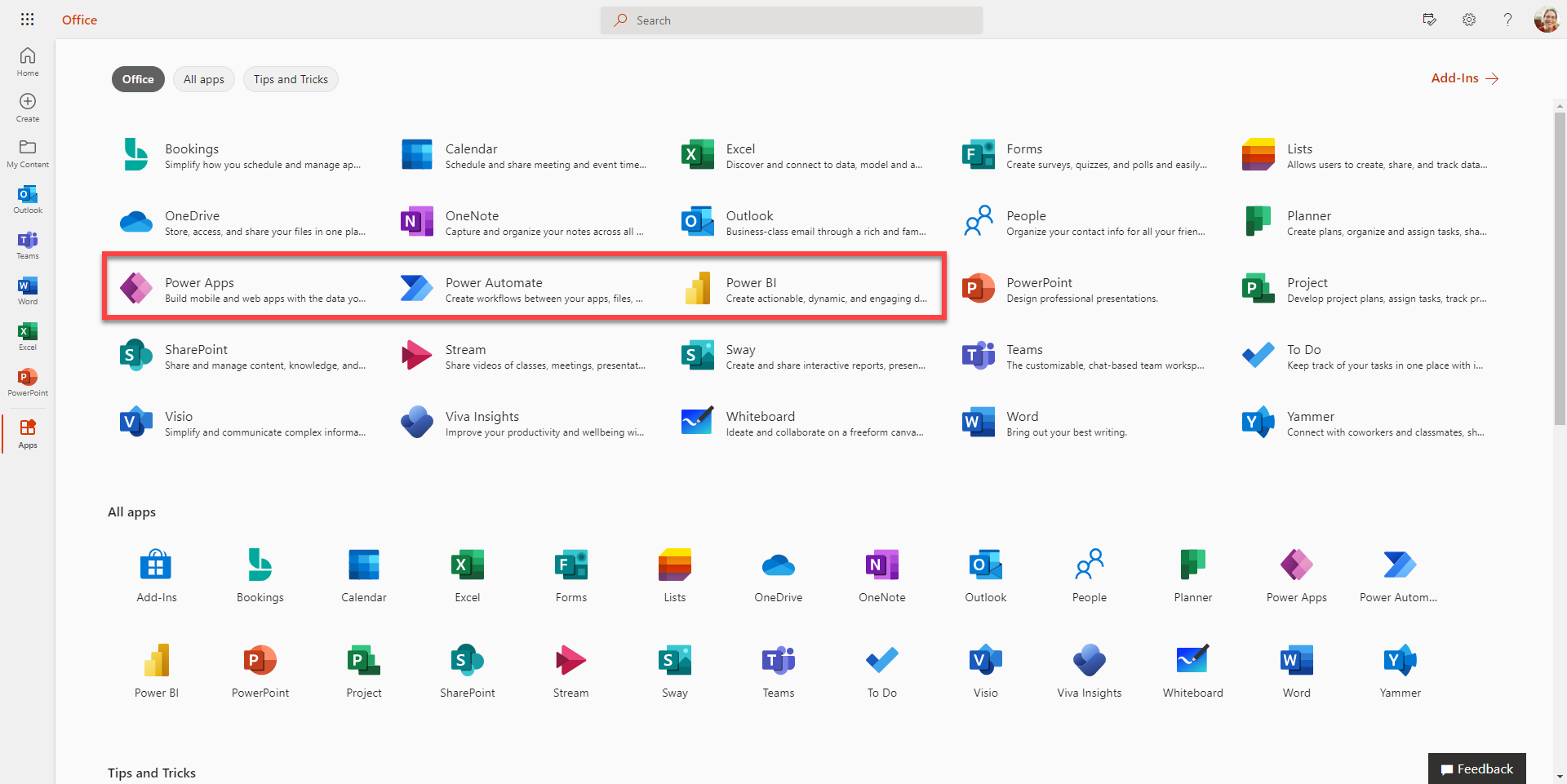
Task: Open the Visio app card
Action: pos(242,423)
